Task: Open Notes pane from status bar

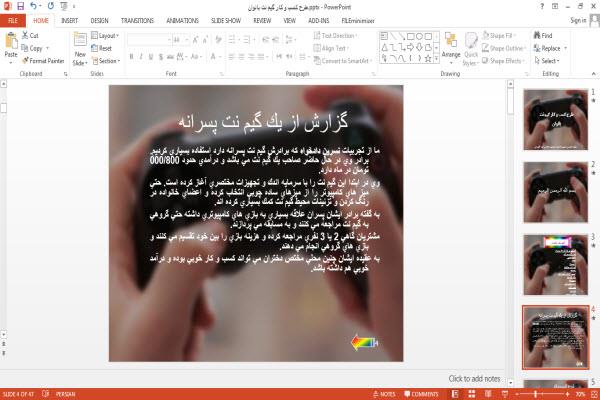Action: [384, 394]
